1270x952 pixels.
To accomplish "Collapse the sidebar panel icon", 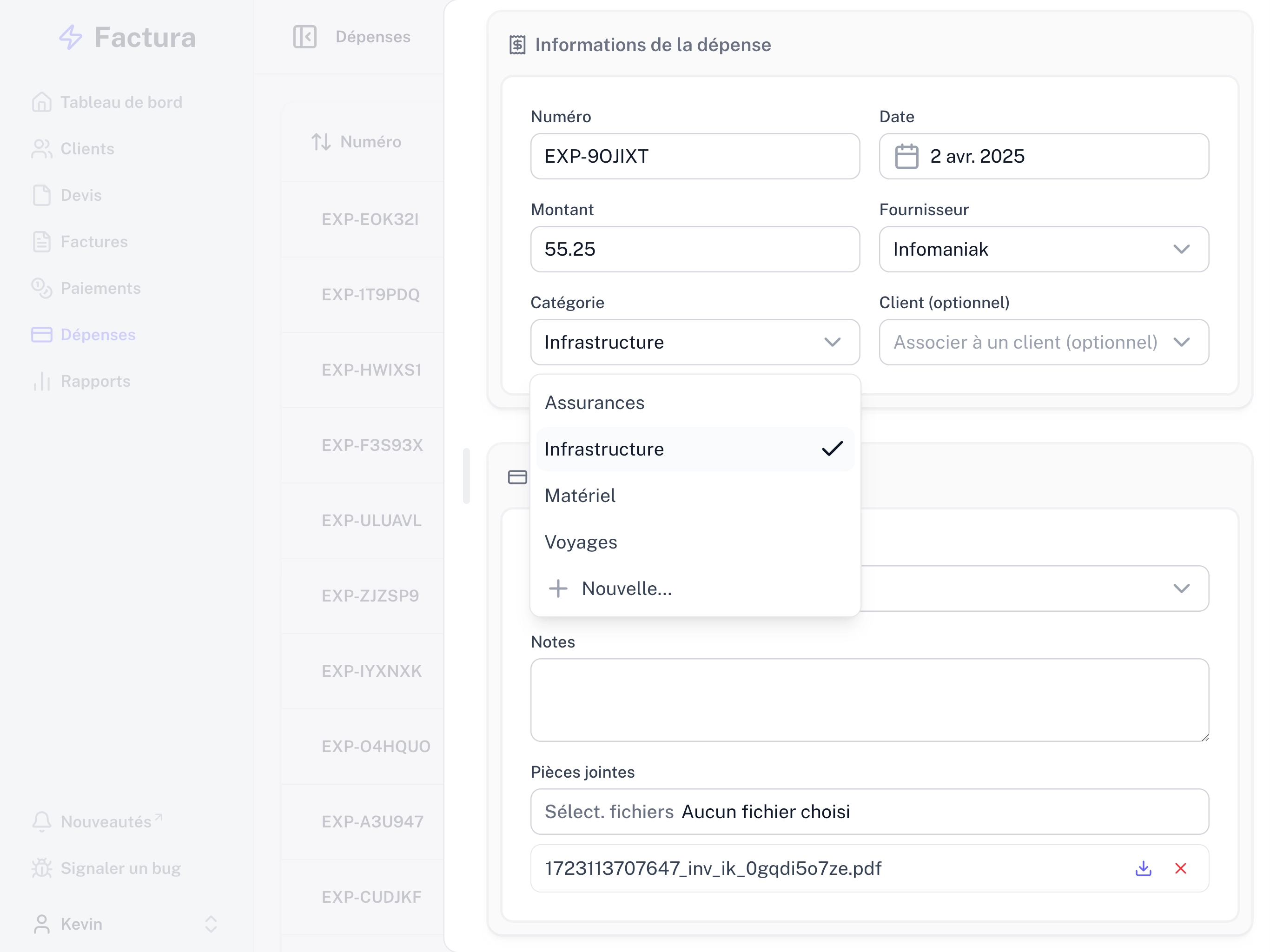I will [304, 37].
